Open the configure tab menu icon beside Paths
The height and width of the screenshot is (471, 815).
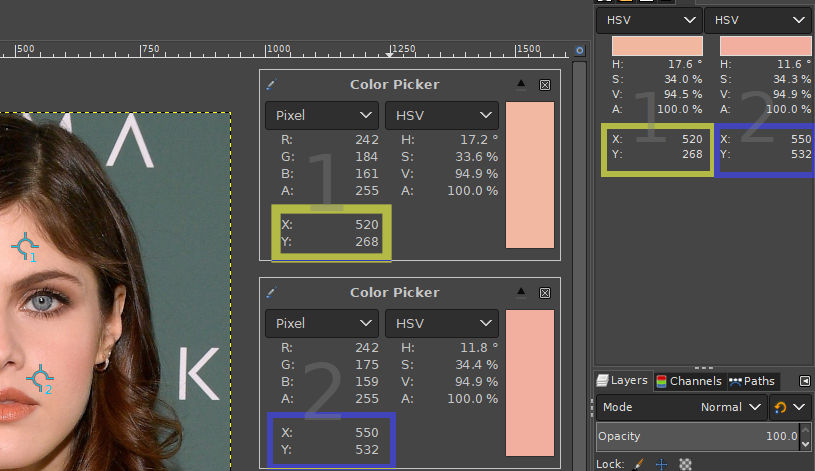pos(805,381)
